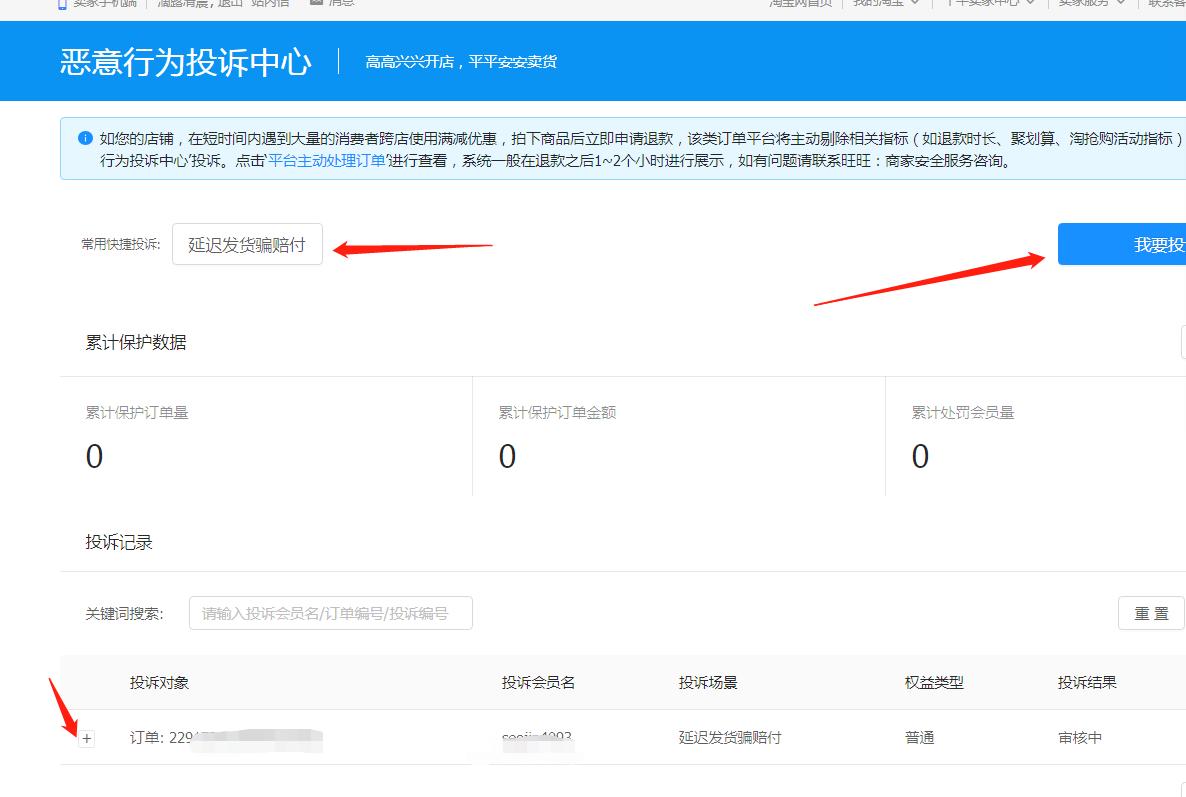
Task: Click the order number starting with 2294
Action: [x=200, y=738]
